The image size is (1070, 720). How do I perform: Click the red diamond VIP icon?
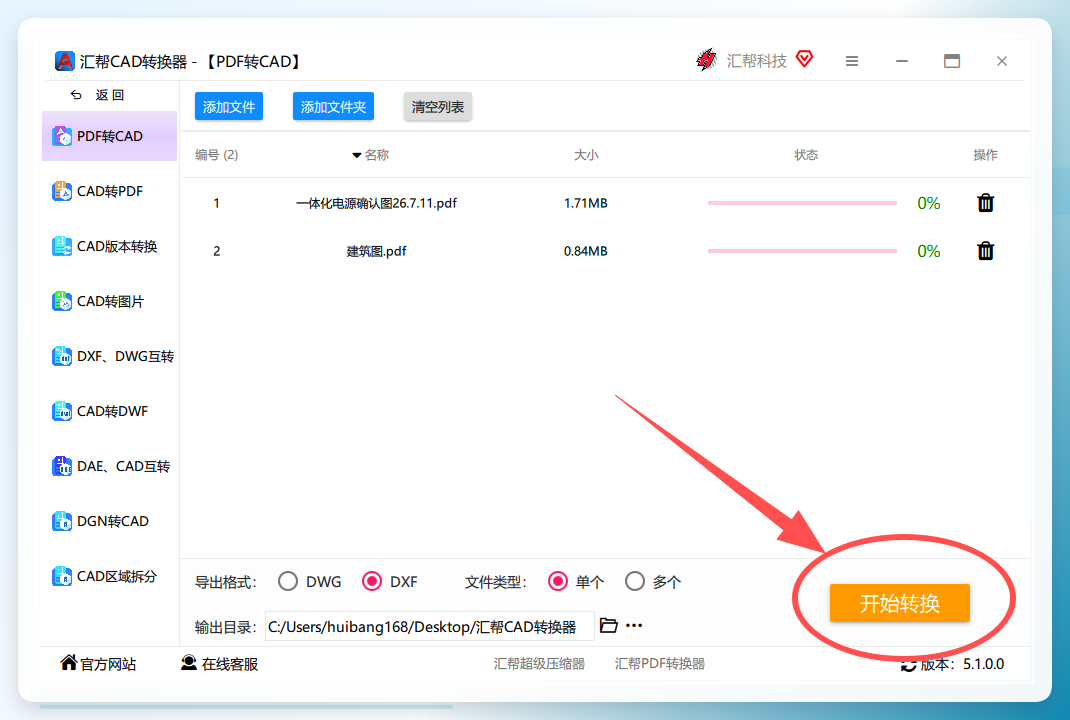(805, 59)
